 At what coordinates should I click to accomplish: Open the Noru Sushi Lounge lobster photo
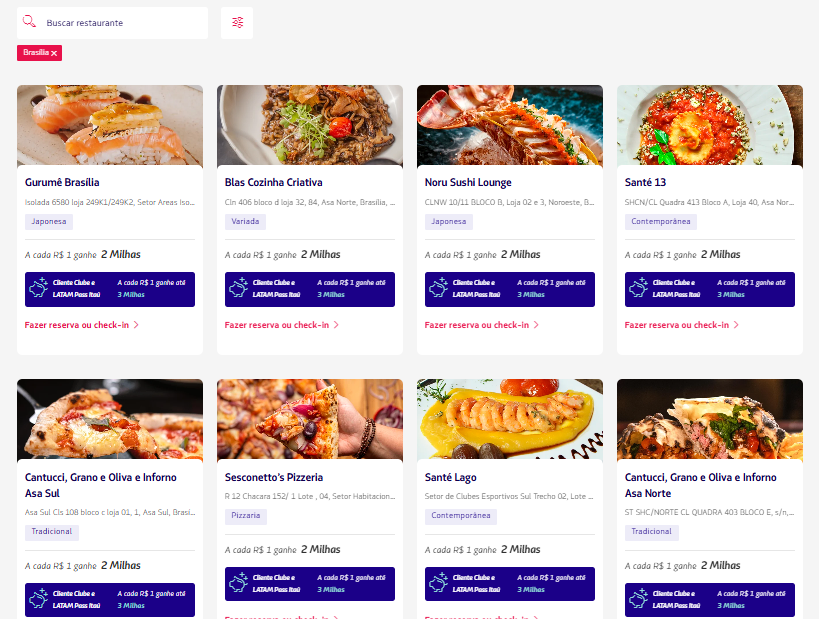[510, 125]
